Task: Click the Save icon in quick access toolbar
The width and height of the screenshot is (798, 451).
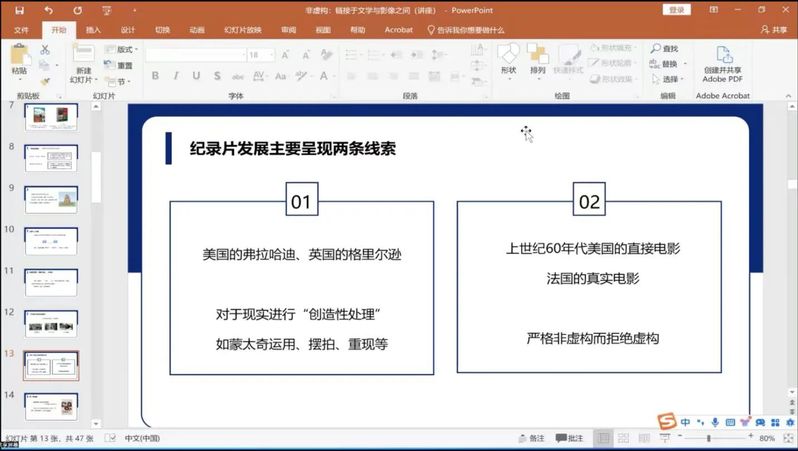Action: pos(20,10)
